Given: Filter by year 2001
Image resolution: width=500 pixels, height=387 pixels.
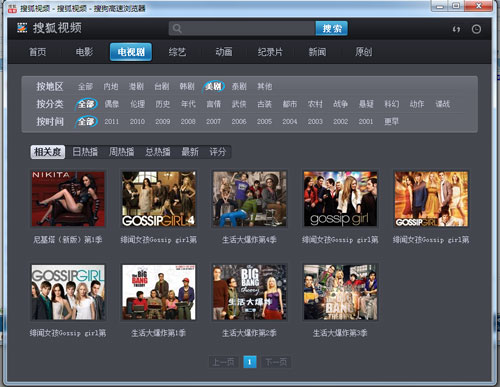Looking at the screenshot, I should point(366,122).
